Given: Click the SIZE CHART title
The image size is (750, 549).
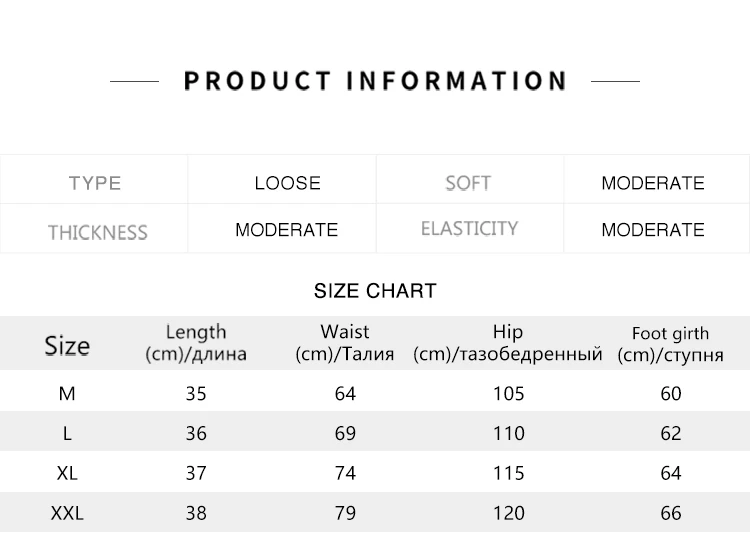Looking at the screenshot, I should (x=375, y=291).
